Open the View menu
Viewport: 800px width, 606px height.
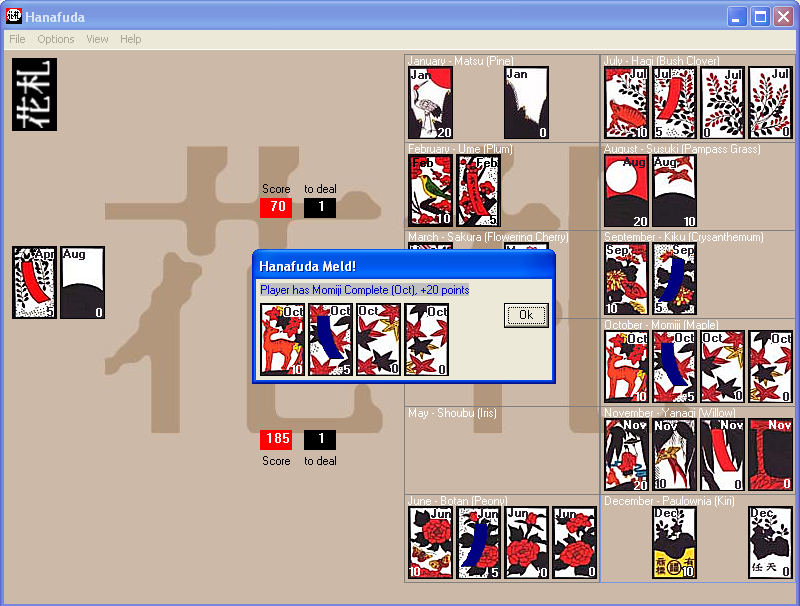tap(97, 39)
